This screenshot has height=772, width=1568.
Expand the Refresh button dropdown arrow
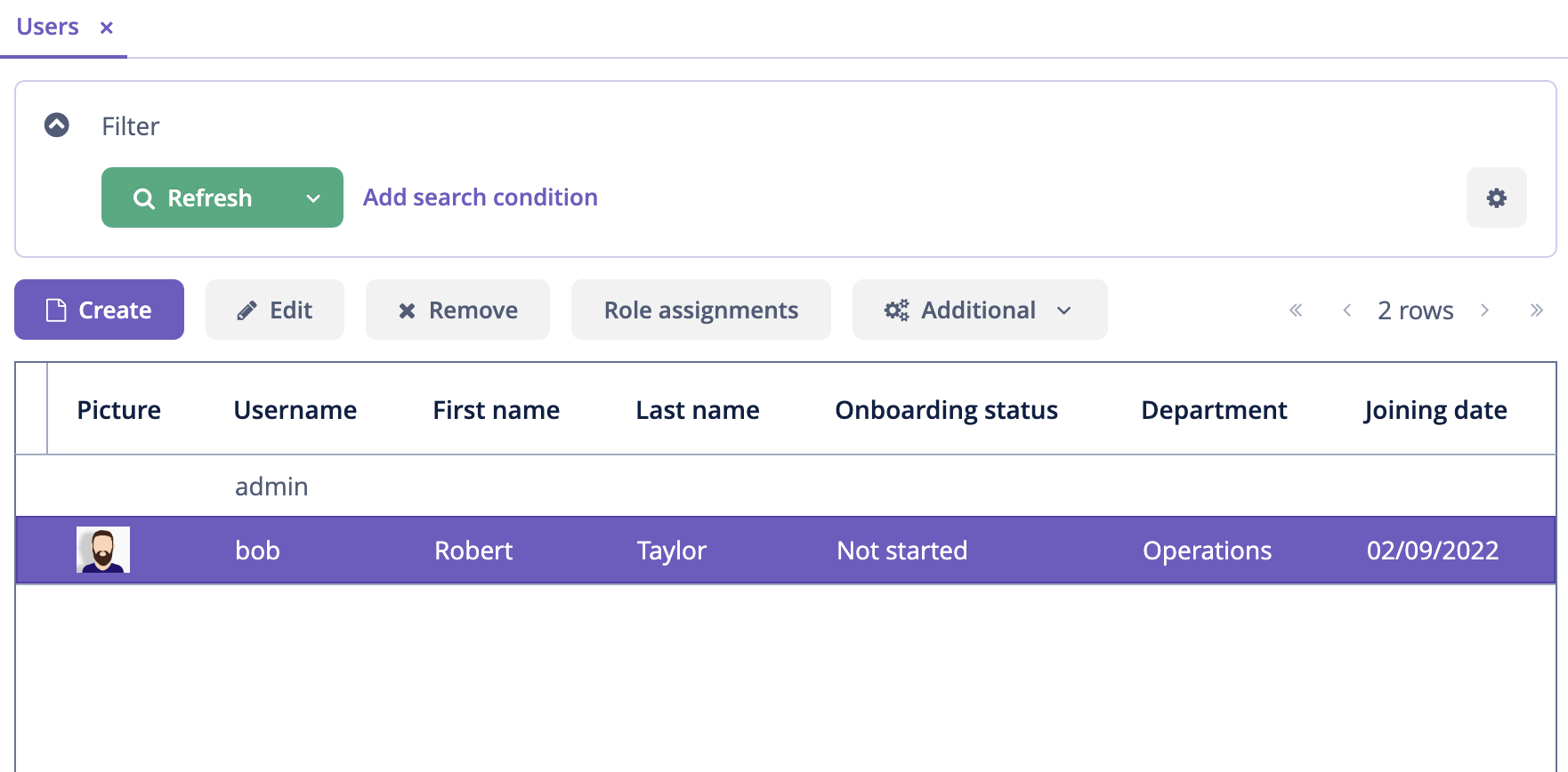pos(313,197)
